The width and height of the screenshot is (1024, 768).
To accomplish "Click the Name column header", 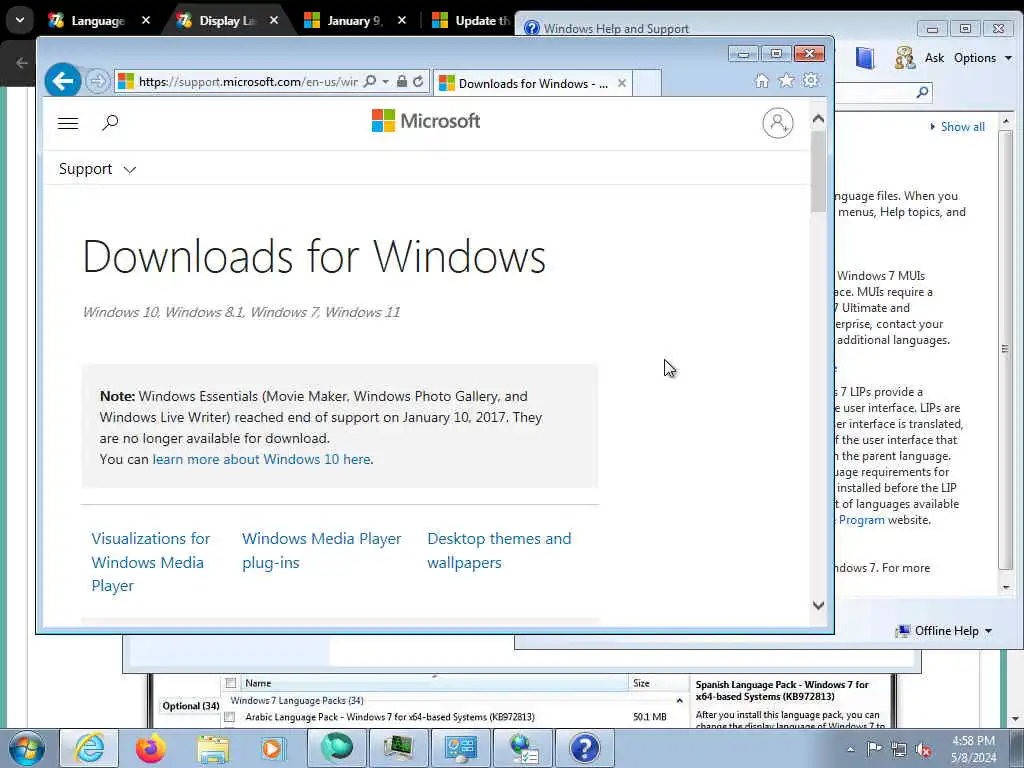I will pyautogui.click(x=434, y=683).
